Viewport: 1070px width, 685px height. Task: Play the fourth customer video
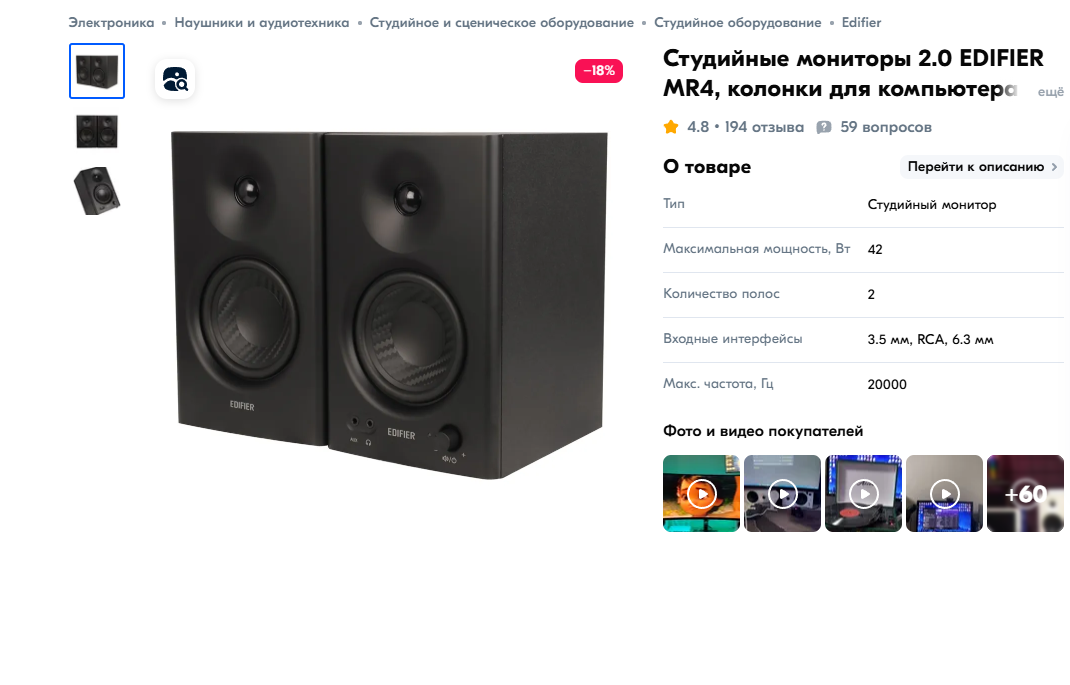click(944, 493)
